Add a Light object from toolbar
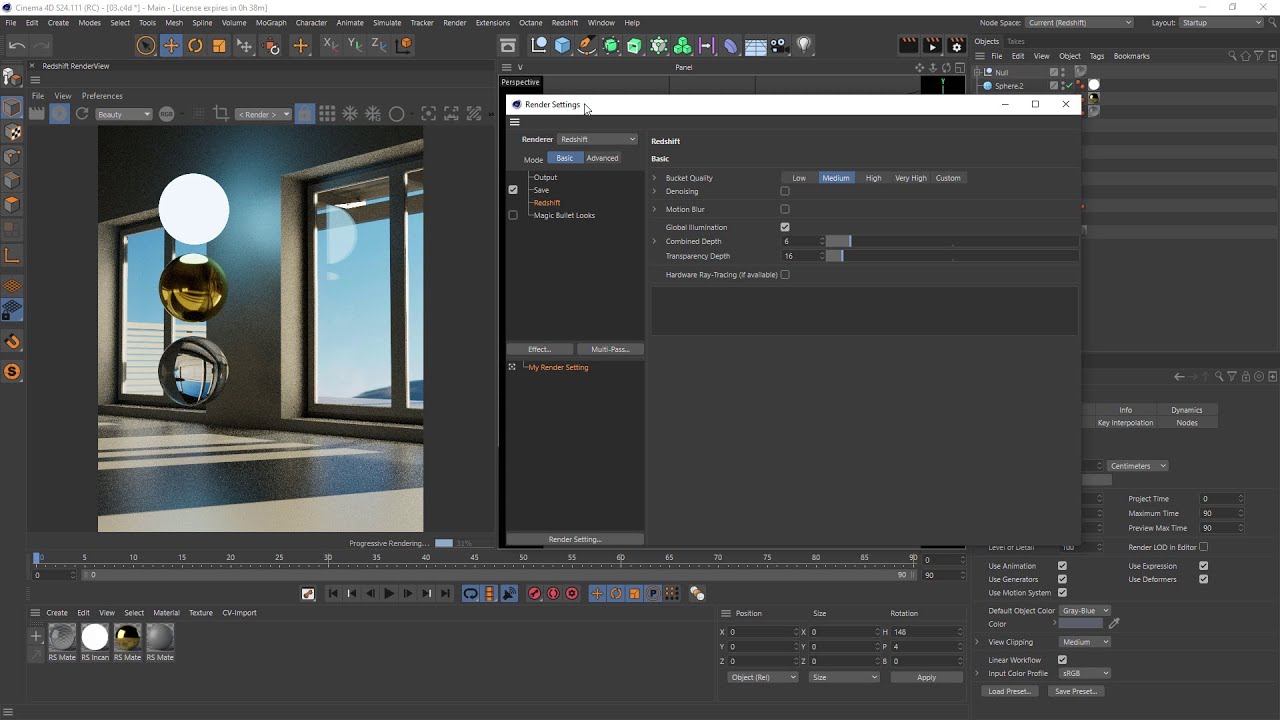This screenshot has width=1280, height=720. tap(803, 45)
